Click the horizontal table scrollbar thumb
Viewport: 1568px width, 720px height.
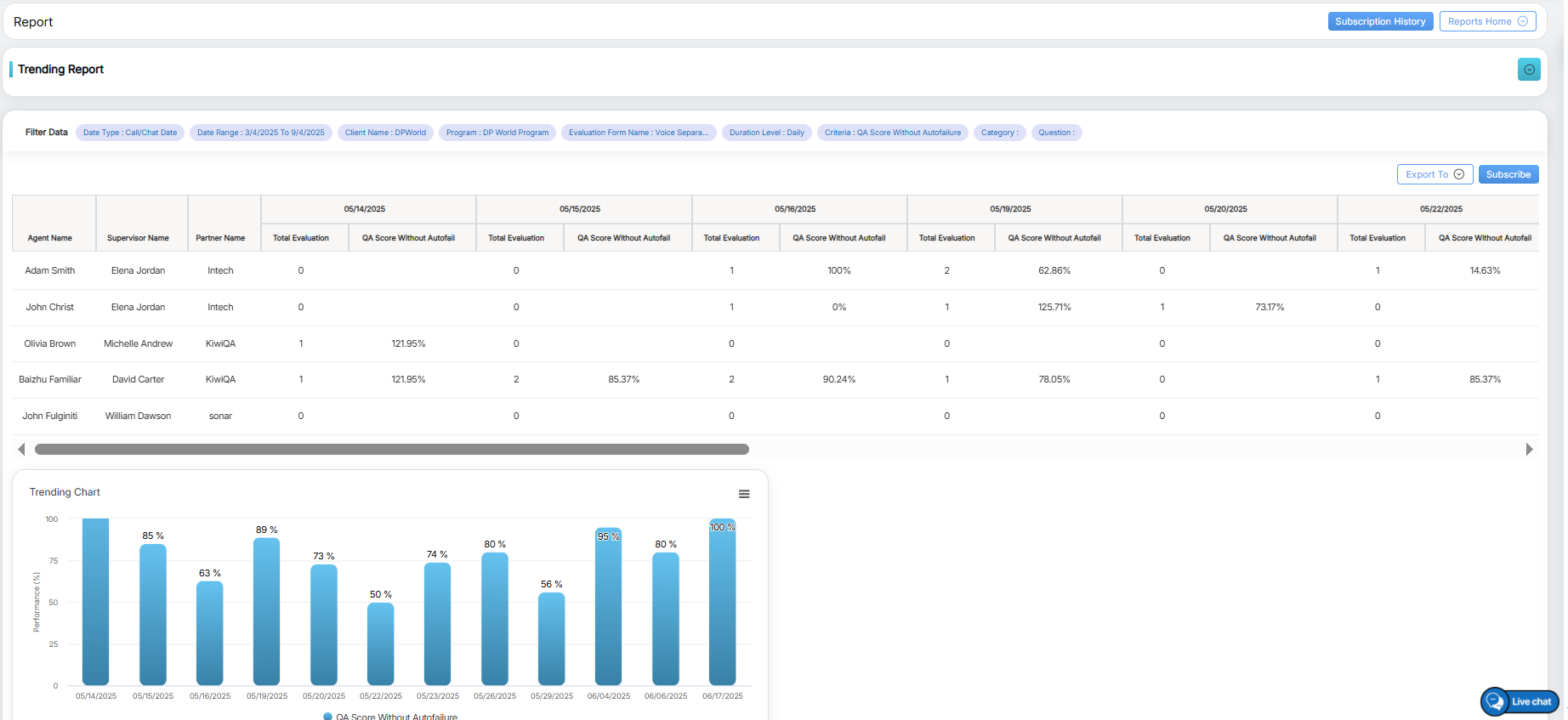click(x=391, y=449)
